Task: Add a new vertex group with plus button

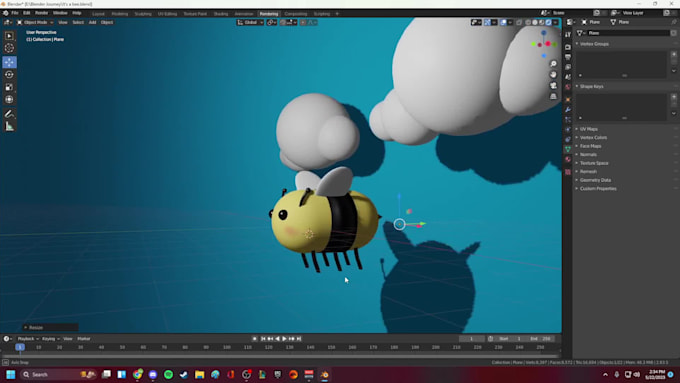Action: click(674, 54)
